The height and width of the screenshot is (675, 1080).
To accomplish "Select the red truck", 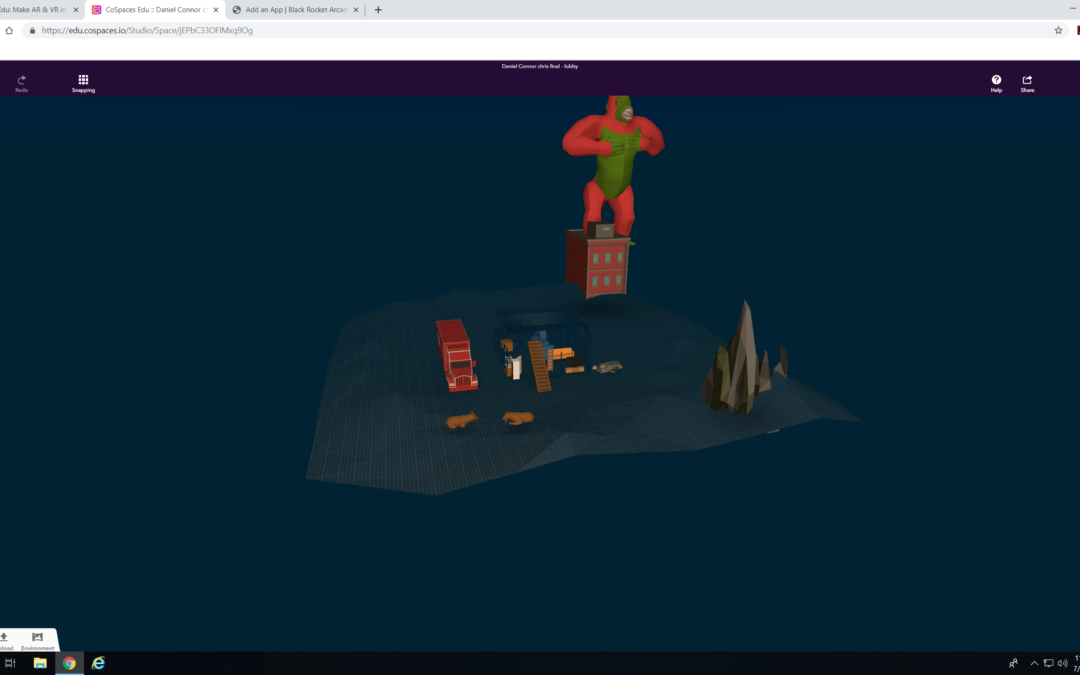I will (x=456, y=355).
